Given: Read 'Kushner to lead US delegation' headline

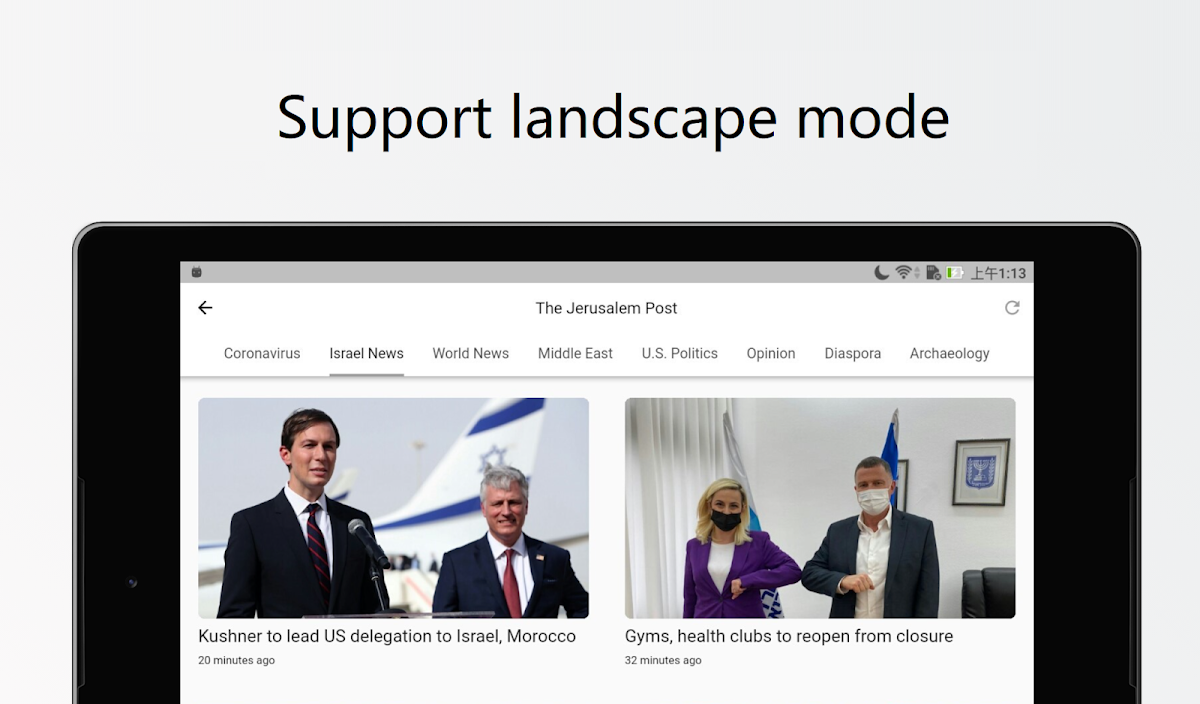Looking at the screenshot, I should click(387, 636).
